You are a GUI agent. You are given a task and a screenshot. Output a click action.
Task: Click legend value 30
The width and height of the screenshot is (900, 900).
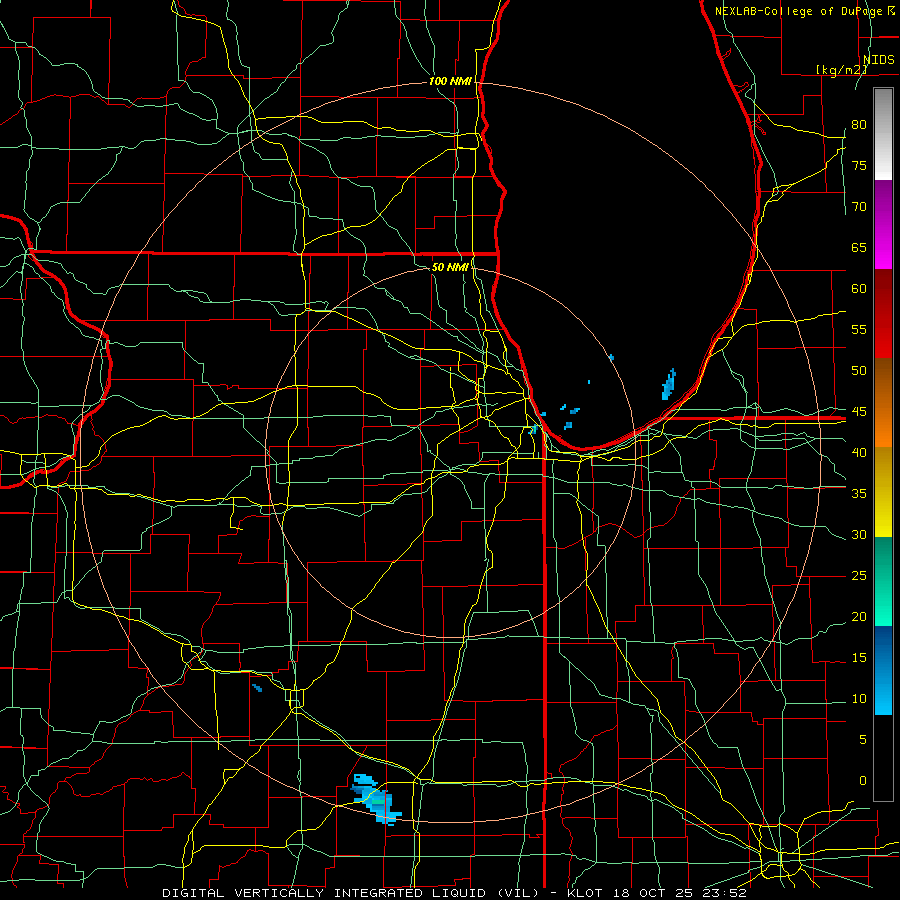pos(859,535)
